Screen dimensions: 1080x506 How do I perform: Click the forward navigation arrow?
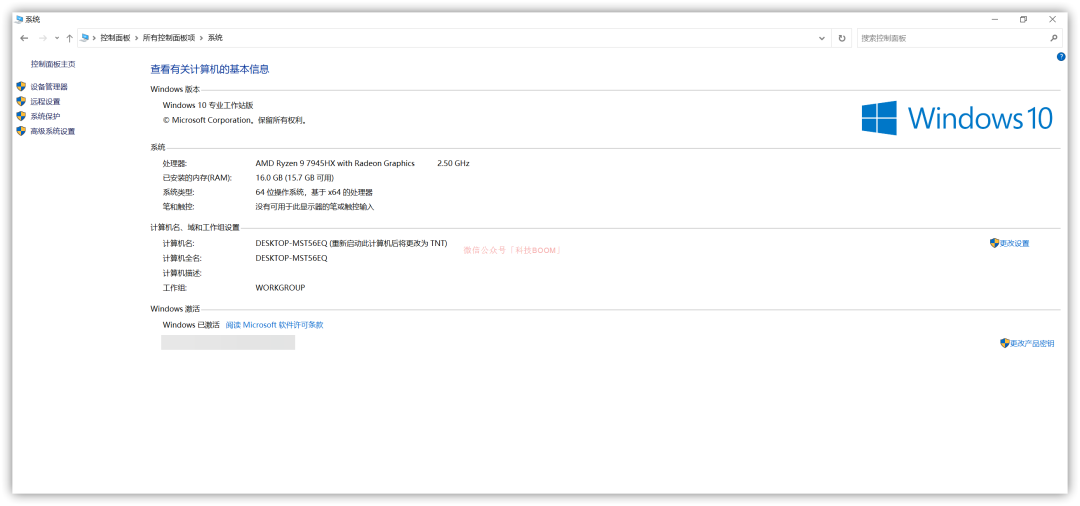[43, 39]
